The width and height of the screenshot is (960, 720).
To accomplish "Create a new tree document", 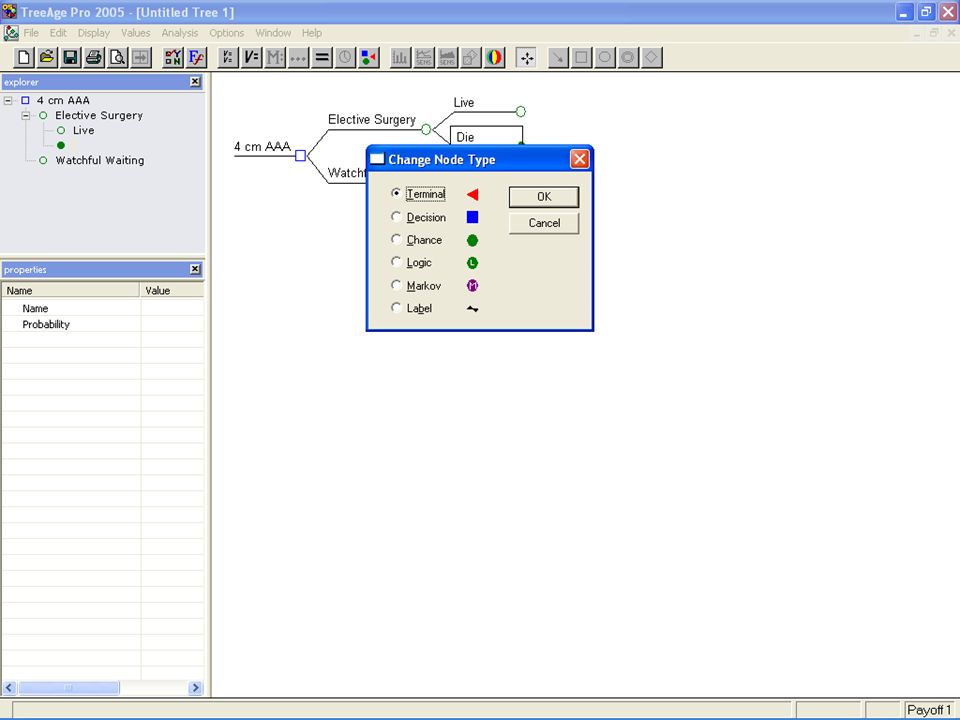I will pos(24,58).
